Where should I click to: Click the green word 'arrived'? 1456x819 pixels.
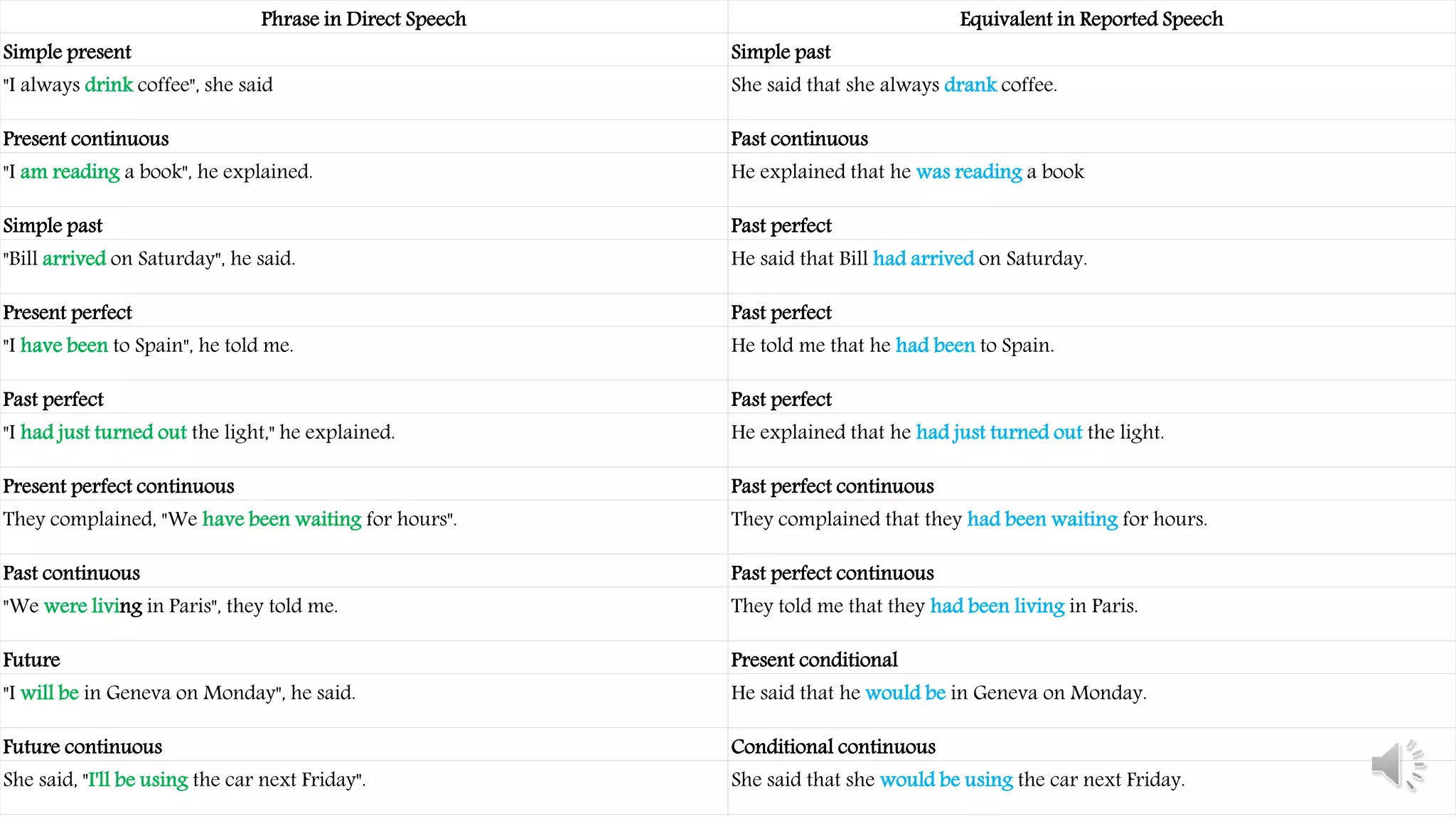tap(74, 258)
